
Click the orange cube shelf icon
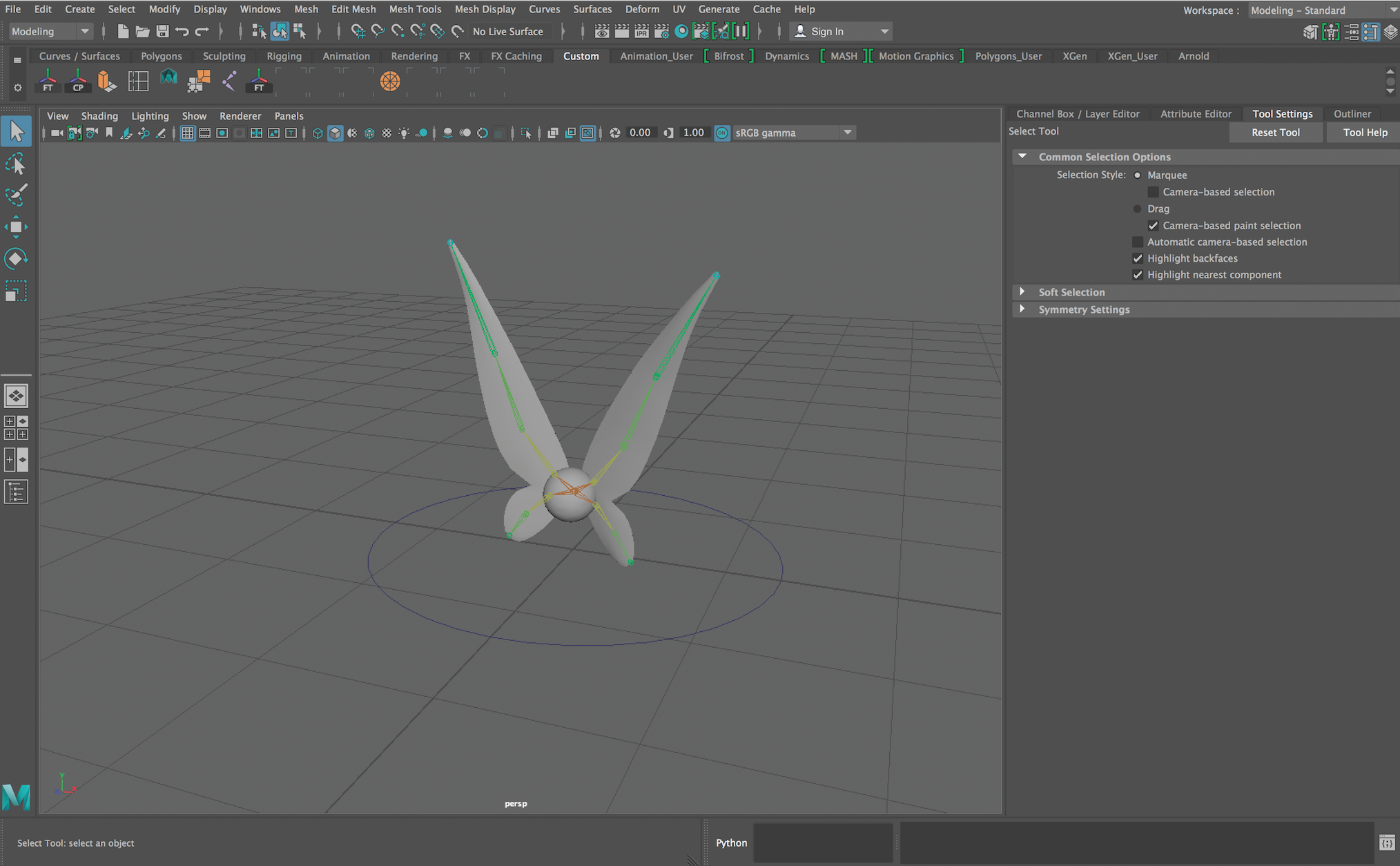point(107,81)
